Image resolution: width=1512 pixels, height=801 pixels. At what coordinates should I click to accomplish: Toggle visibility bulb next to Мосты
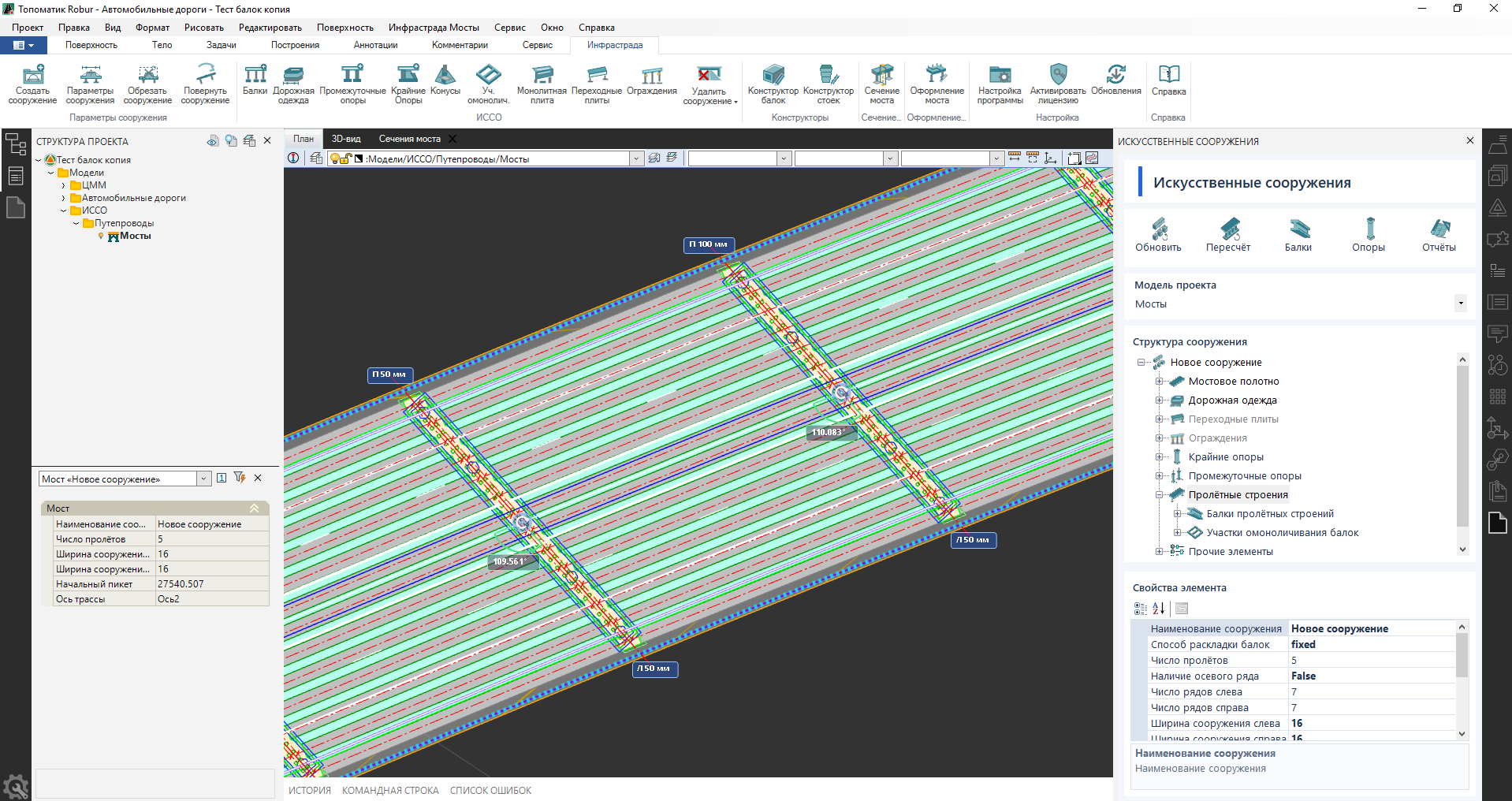101,236
